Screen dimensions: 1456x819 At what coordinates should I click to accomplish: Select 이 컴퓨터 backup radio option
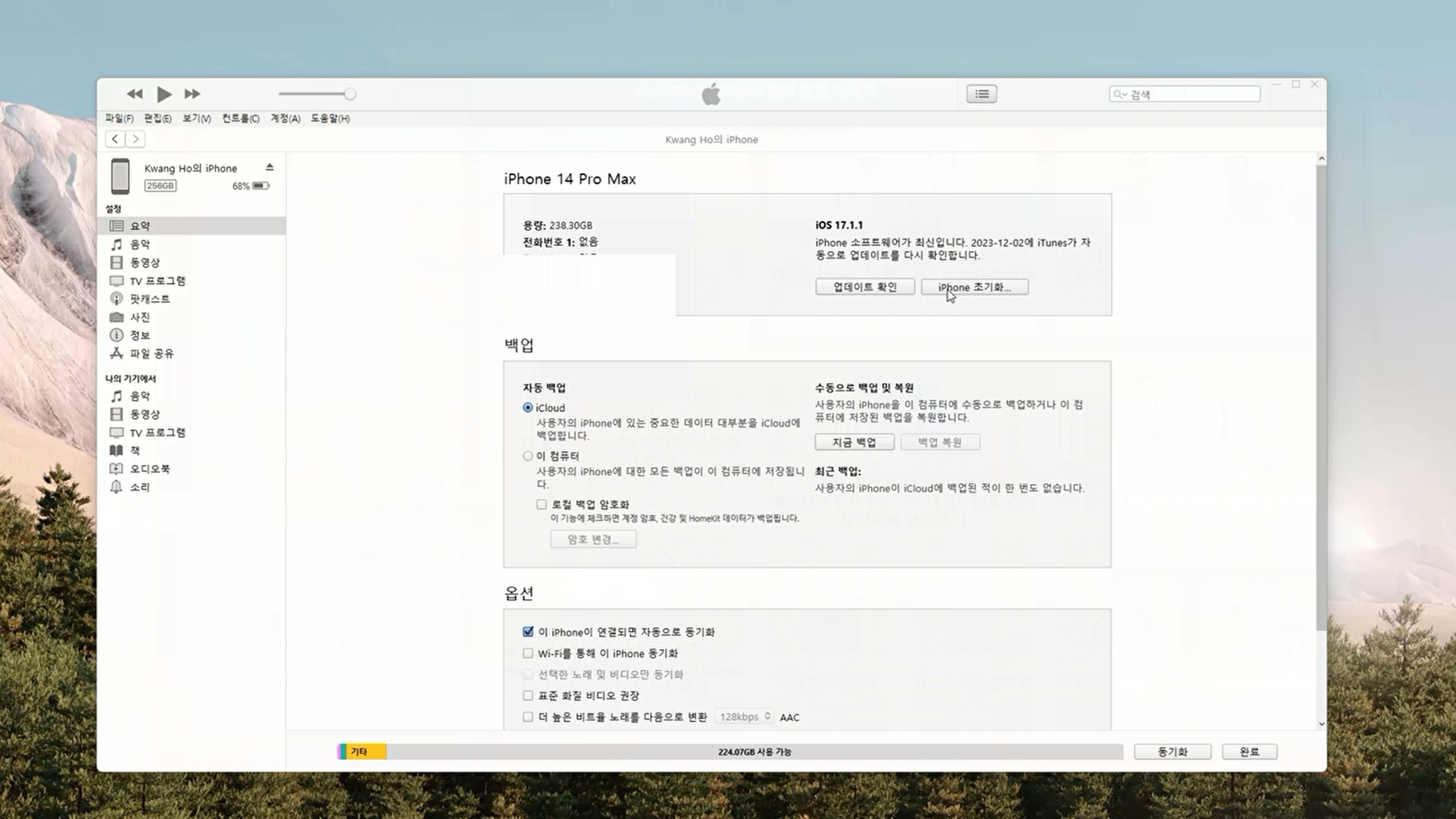[528, 456]
